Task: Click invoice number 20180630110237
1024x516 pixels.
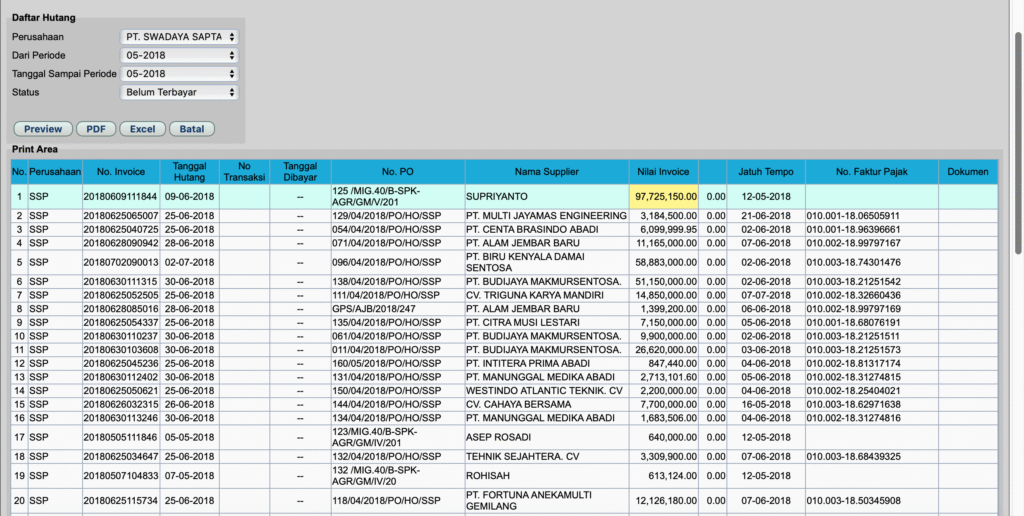Action: [120, 336]
